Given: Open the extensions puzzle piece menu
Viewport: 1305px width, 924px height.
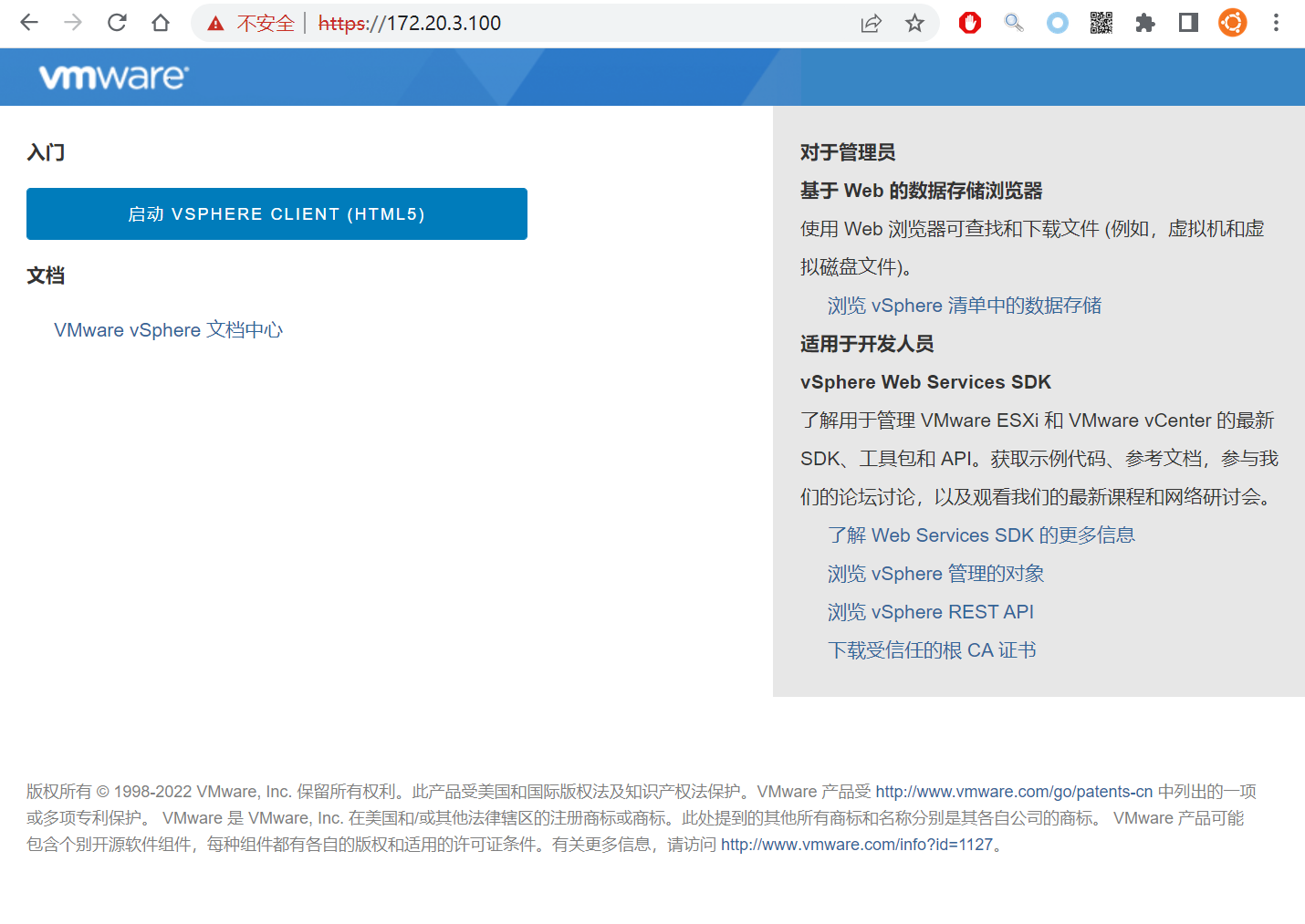Looking at the screenshot, I should coord(1145,23).
